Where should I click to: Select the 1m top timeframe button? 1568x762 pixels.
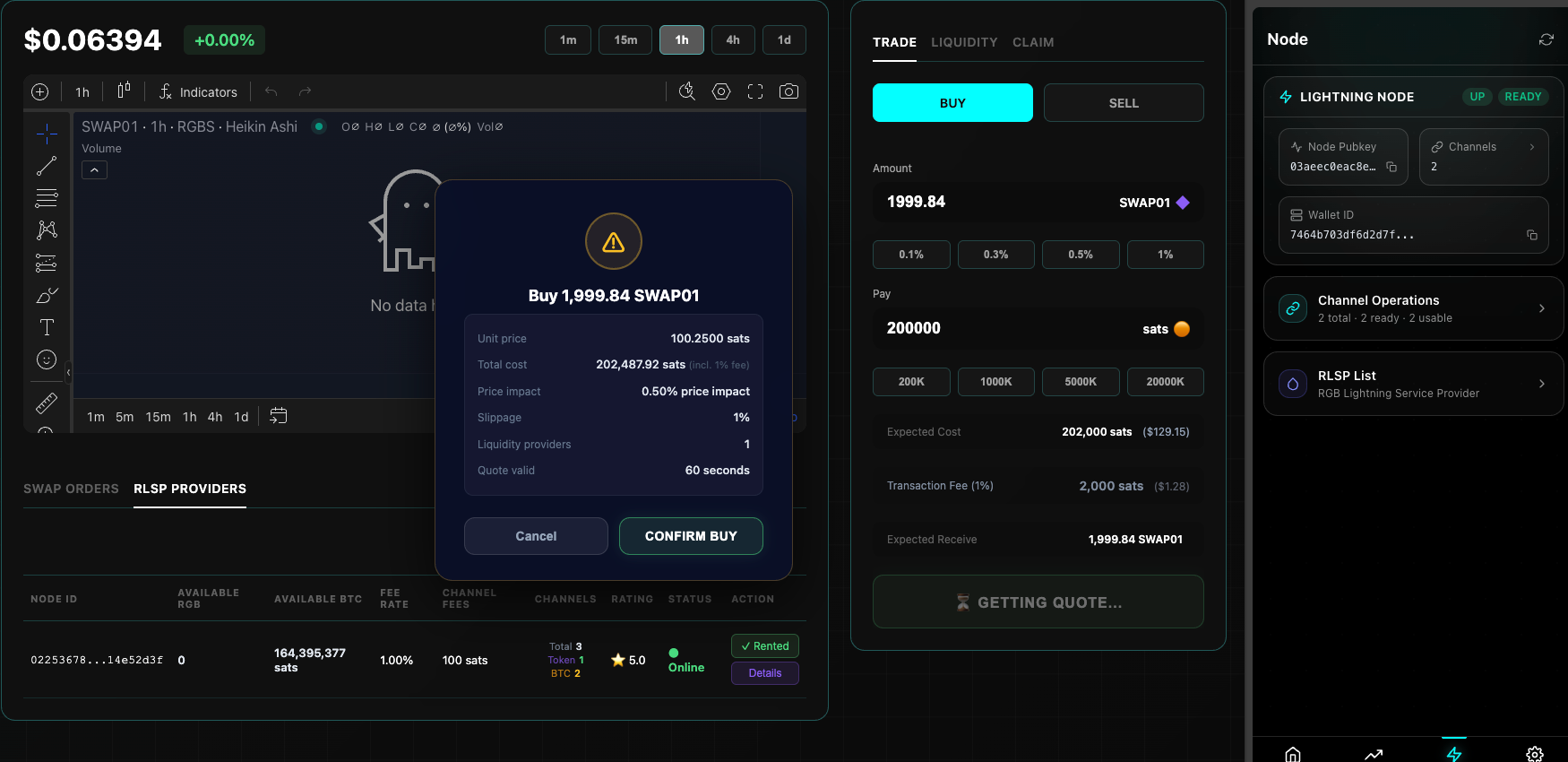[x=568, y=40]
